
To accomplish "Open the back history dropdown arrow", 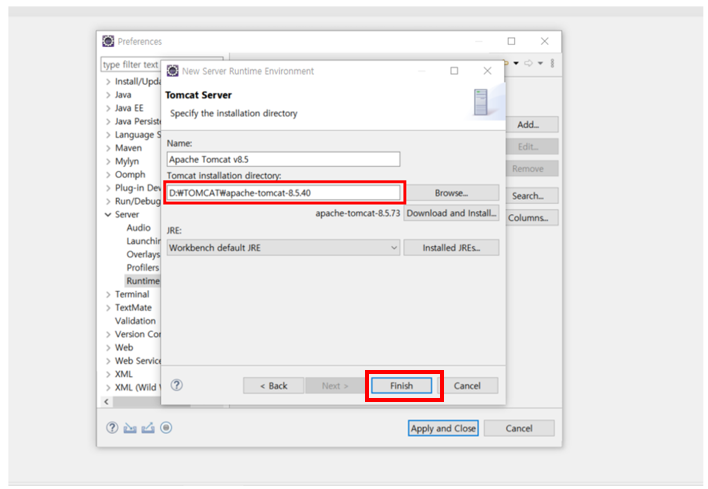I will 516,63.
